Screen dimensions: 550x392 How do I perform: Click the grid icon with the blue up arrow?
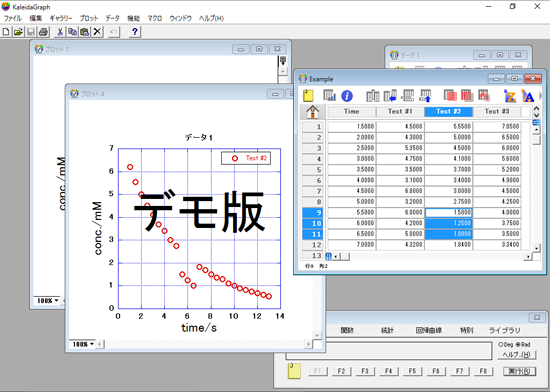click(425, 96)
